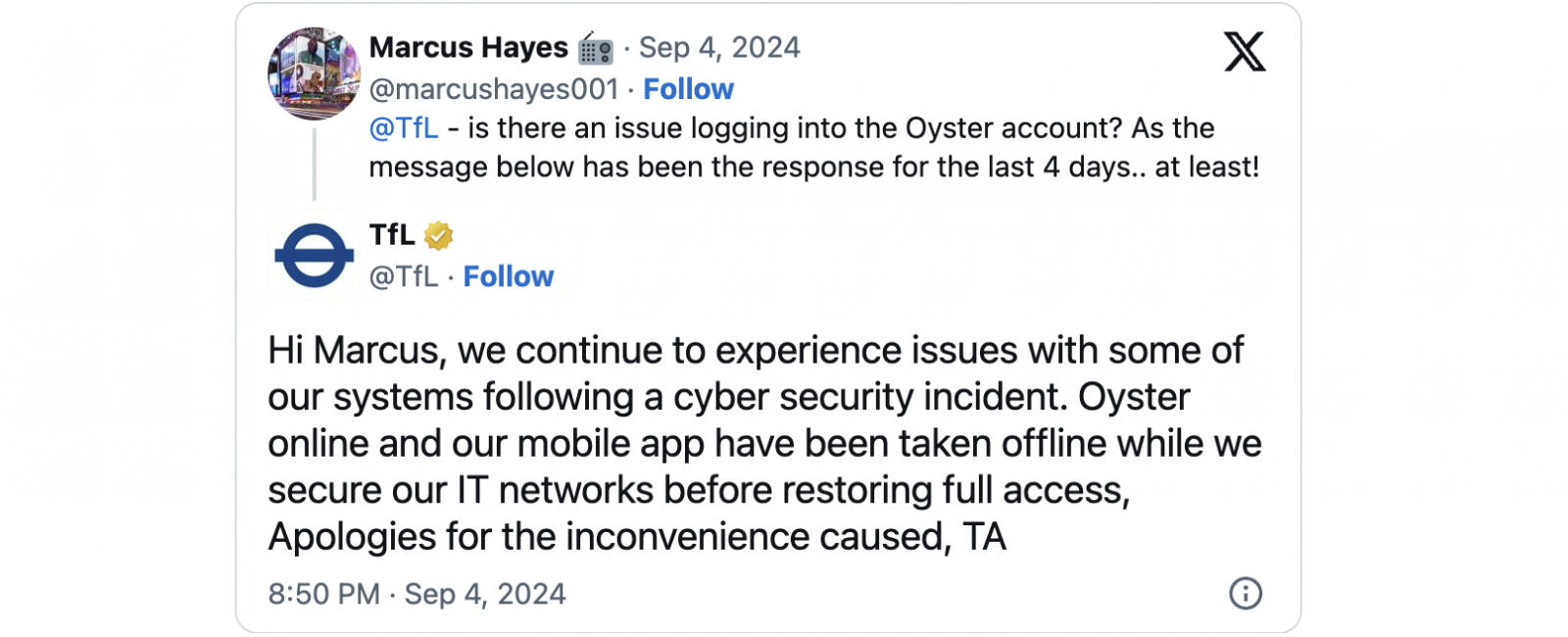Click "Apologies for the inconvenience caused, TA" line
This screenshot has height=637, width=1568.
[x=637, y=537]
